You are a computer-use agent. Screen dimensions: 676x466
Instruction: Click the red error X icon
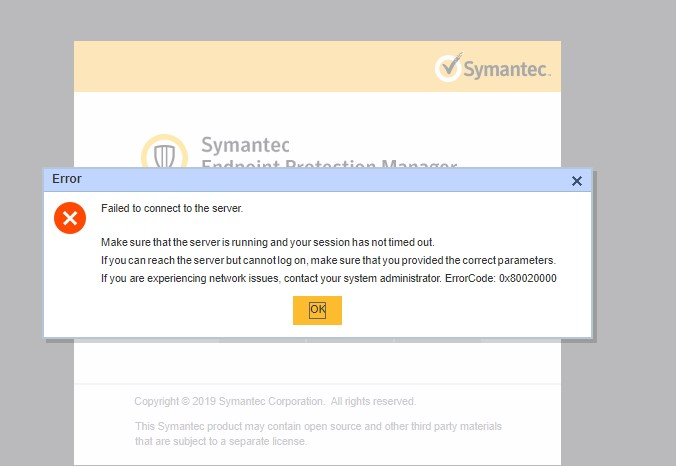[x=70, y=217]
